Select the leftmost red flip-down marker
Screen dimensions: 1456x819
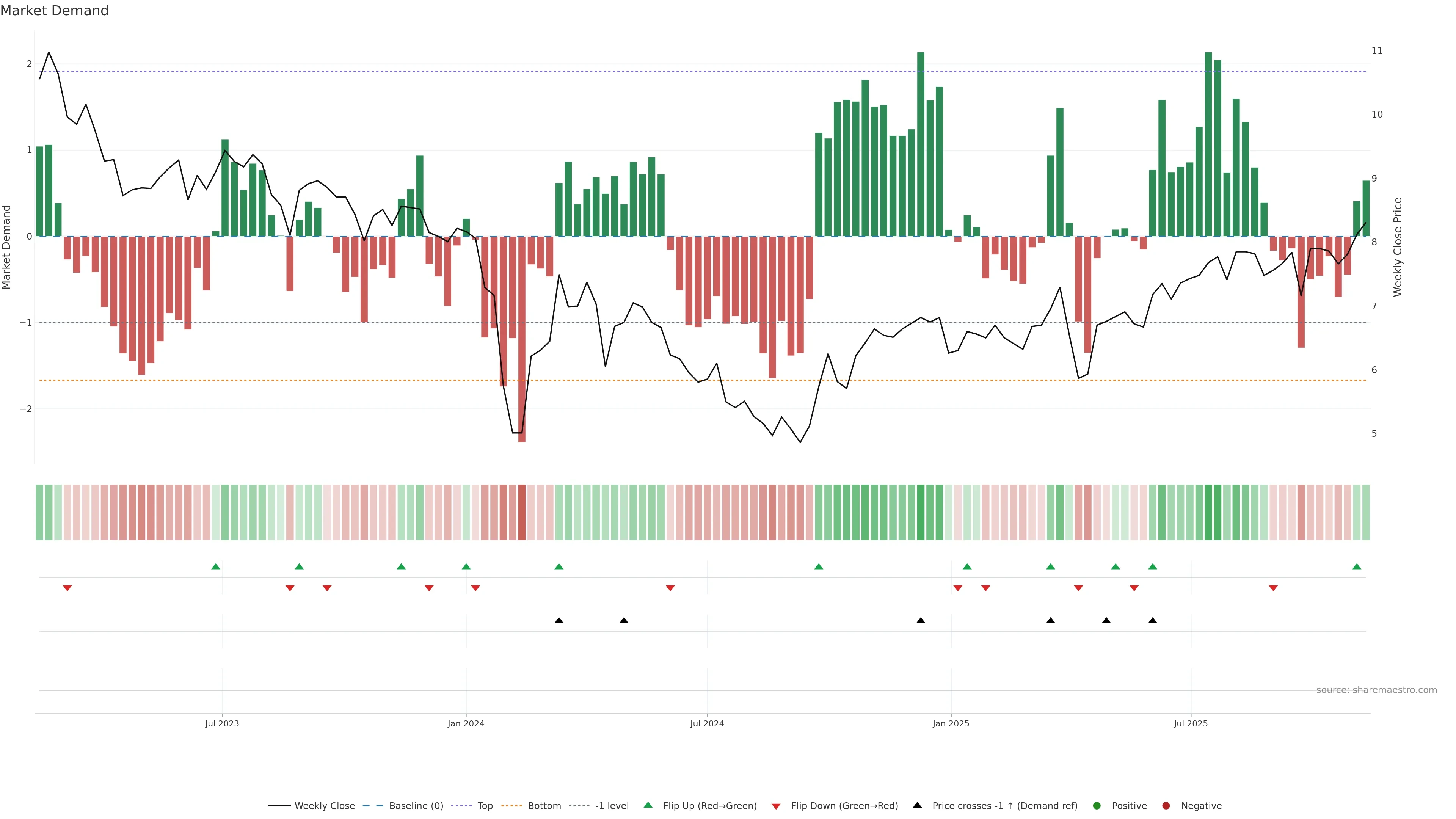(67, 588)
